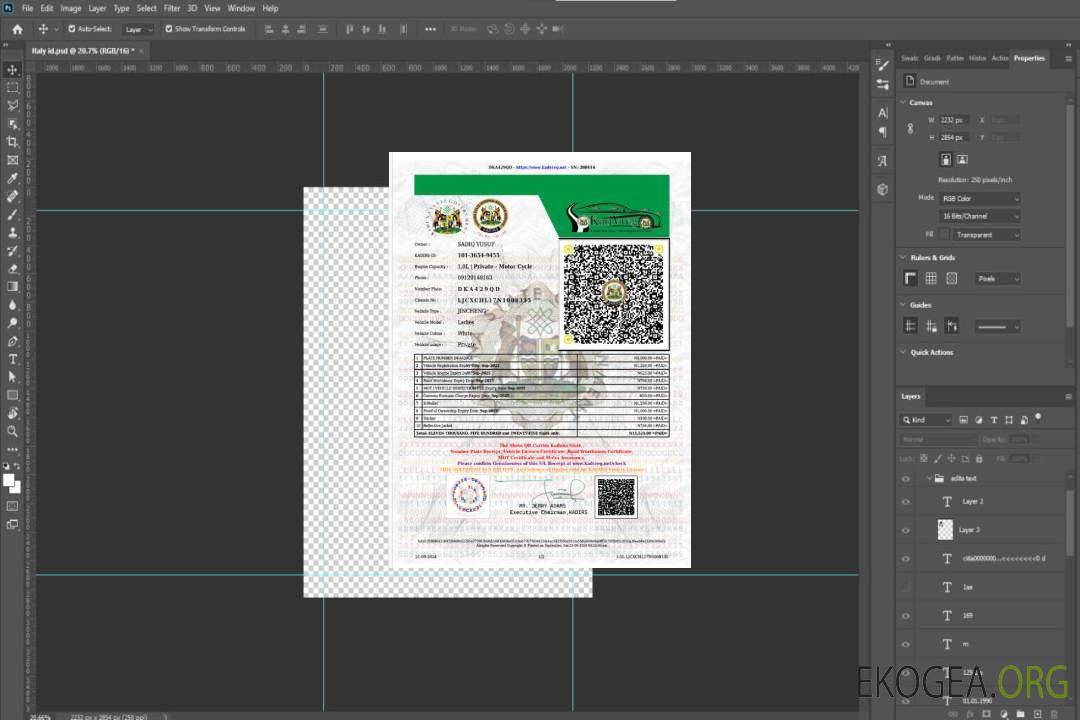
Task: Click the grid icon under Rulers & Grids
Action: (x=931, y=279)
